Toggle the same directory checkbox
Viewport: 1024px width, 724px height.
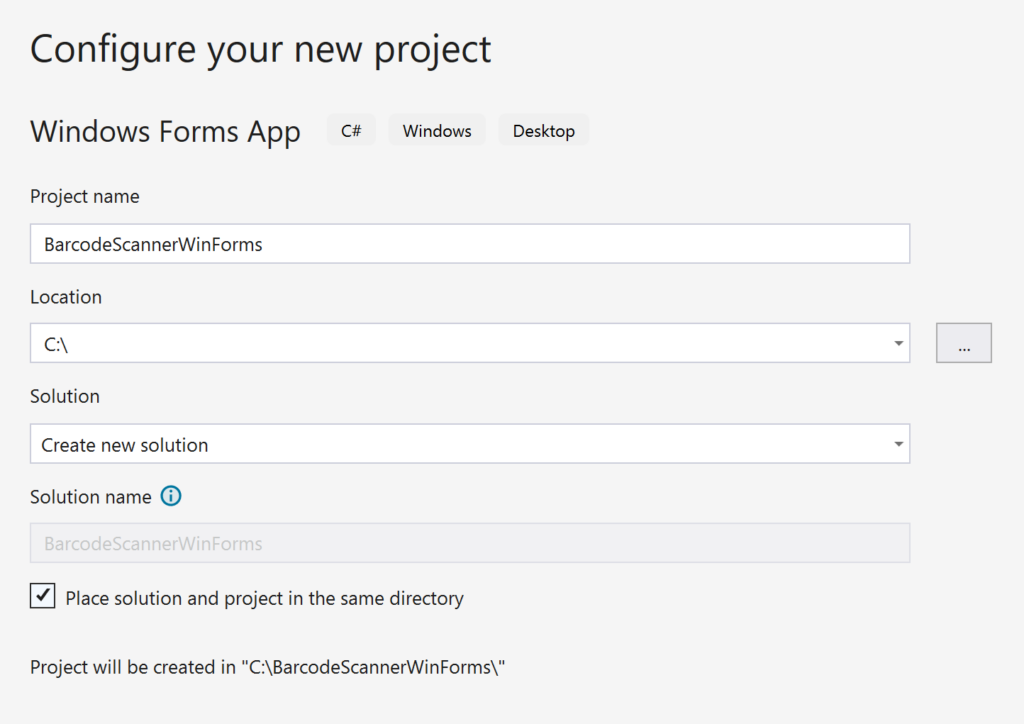(42, 597)
